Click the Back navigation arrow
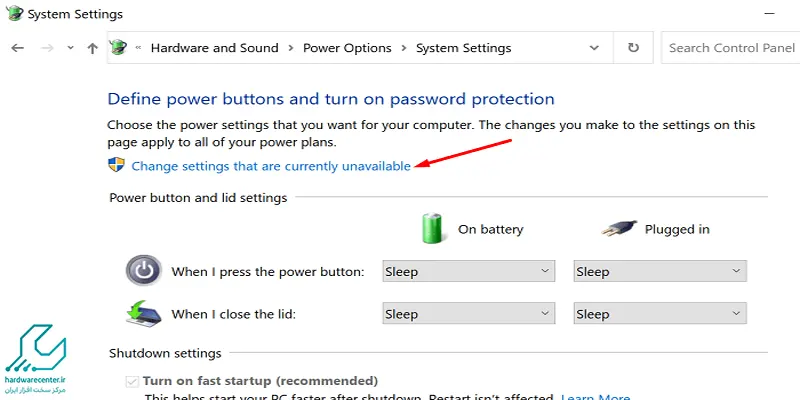This screenshot has width=800, height=400. pyautogui.click(x=18, y=48)
